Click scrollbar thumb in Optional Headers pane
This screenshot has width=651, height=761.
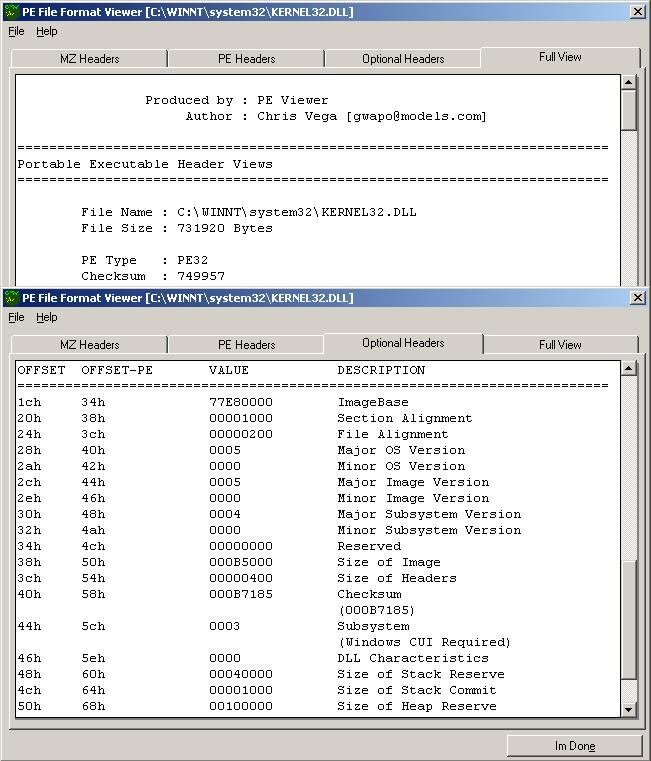[629, 619]
